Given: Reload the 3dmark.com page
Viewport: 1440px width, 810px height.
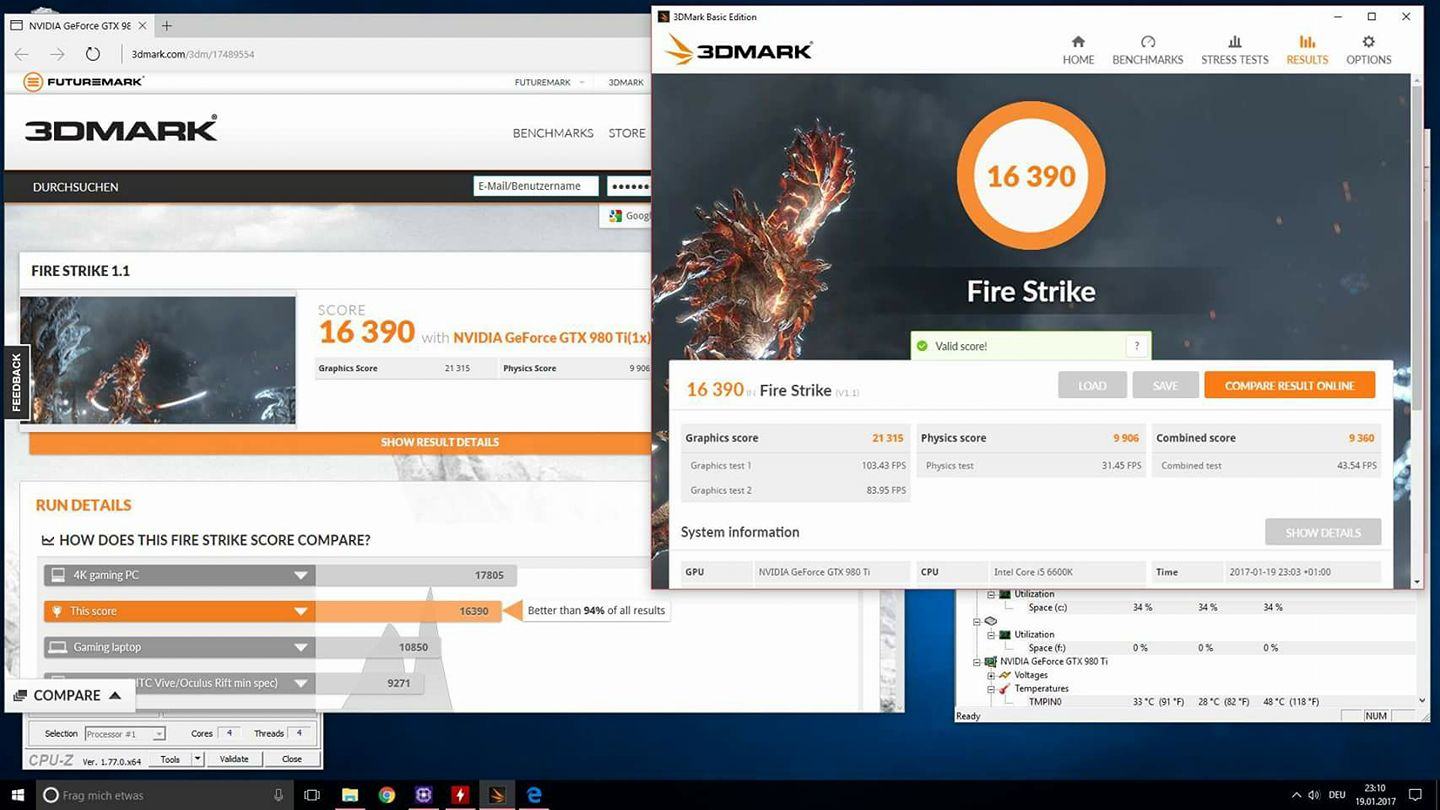Looking at the screenshot, I should (x=92, y=54).
